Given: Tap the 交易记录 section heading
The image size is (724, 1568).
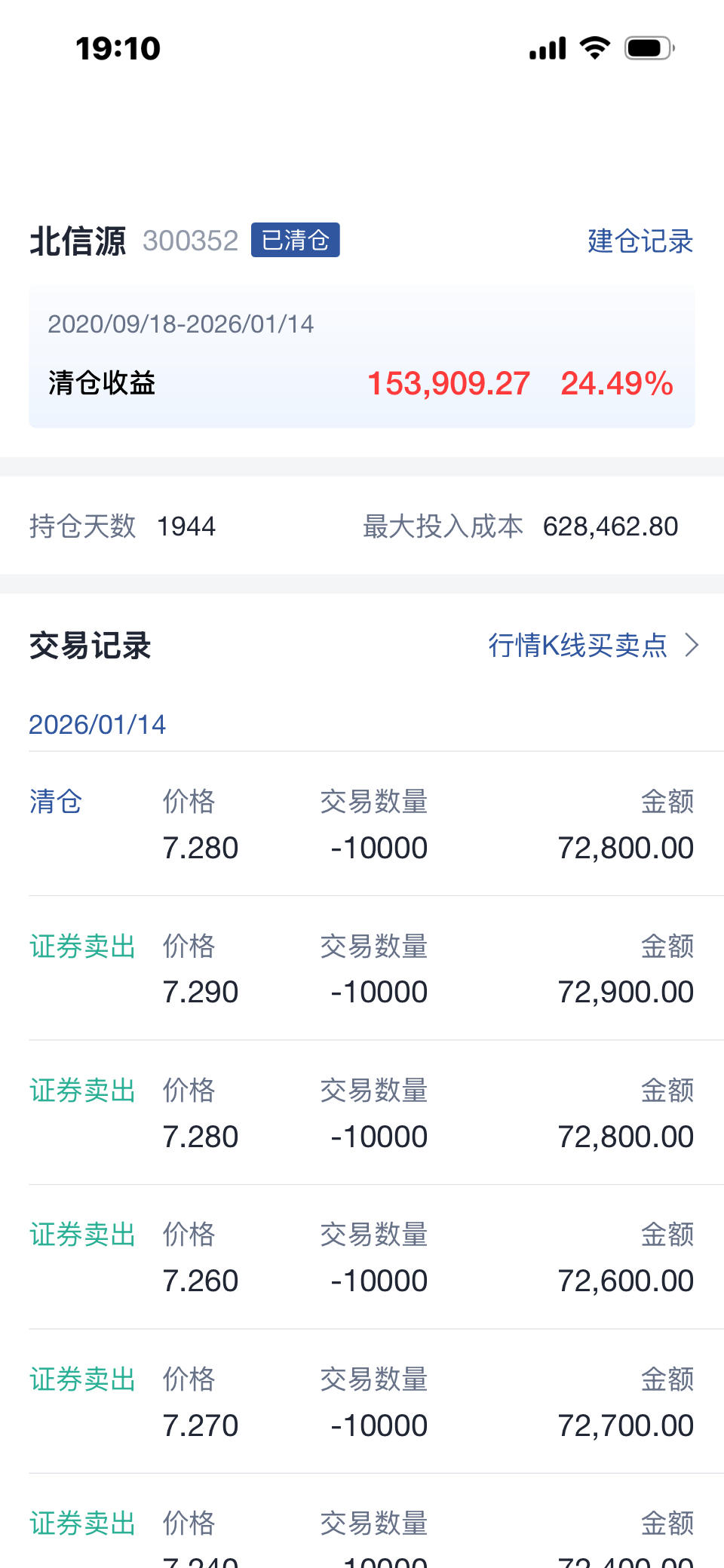Looking at the screenshot, I should click(x=90, y=646).
